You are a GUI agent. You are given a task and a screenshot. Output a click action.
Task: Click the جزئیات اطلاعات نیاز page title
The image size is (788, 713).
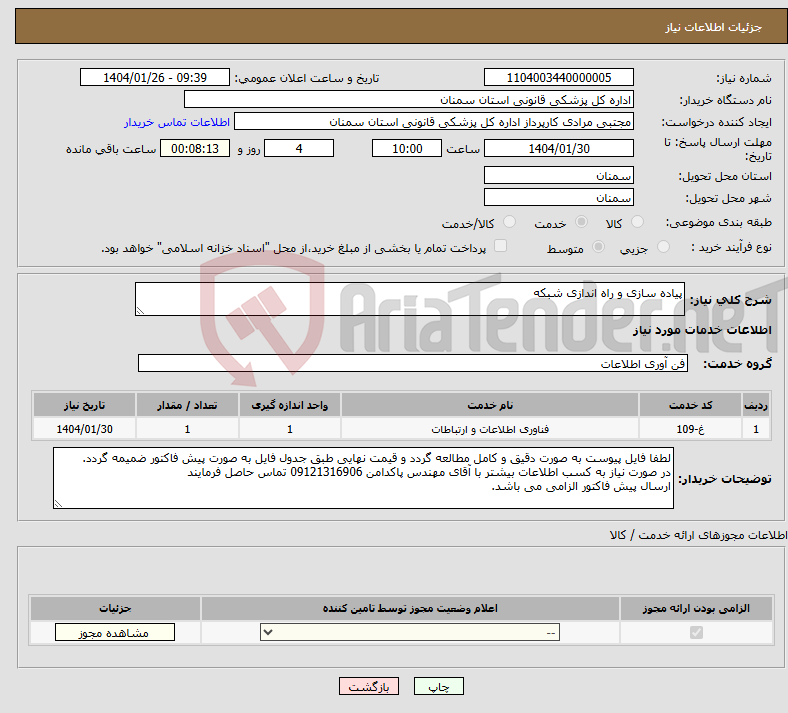pos(713,27)
